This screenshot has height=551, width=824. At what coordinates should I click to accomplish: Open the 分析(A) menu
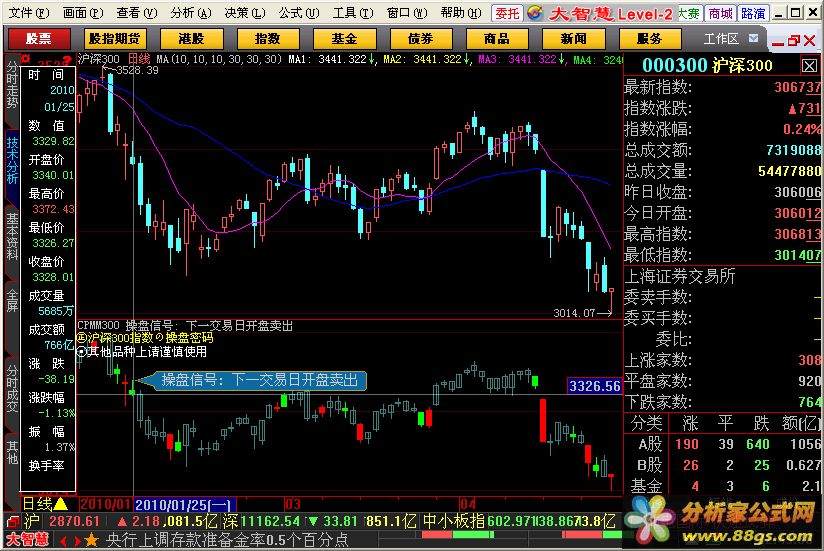191,13
